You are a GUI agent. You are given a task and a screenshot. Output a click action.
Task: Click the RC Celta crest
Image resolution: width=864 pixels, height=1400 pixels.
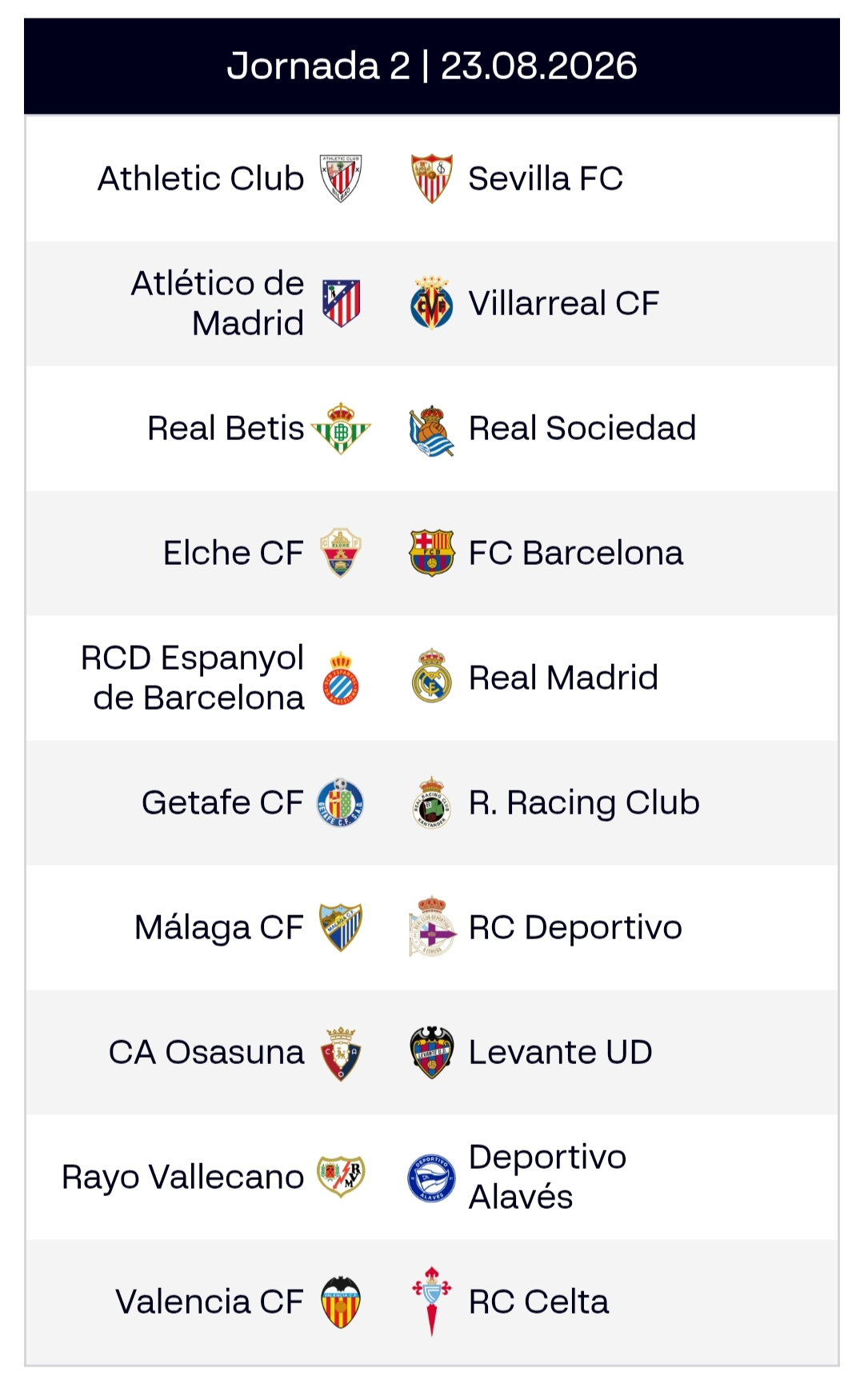[x=432, y=1302]
